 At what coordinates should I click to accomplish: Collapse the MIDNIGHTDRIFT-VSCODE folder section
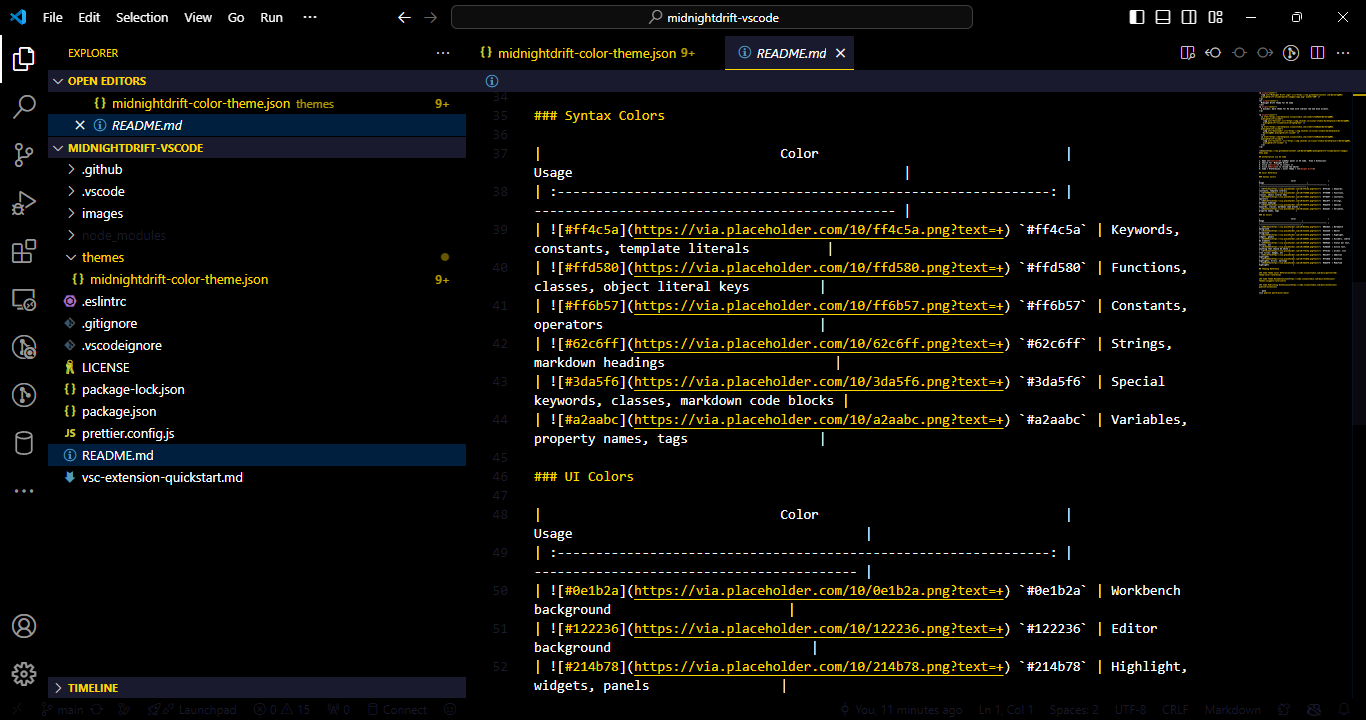coord(257,147)
